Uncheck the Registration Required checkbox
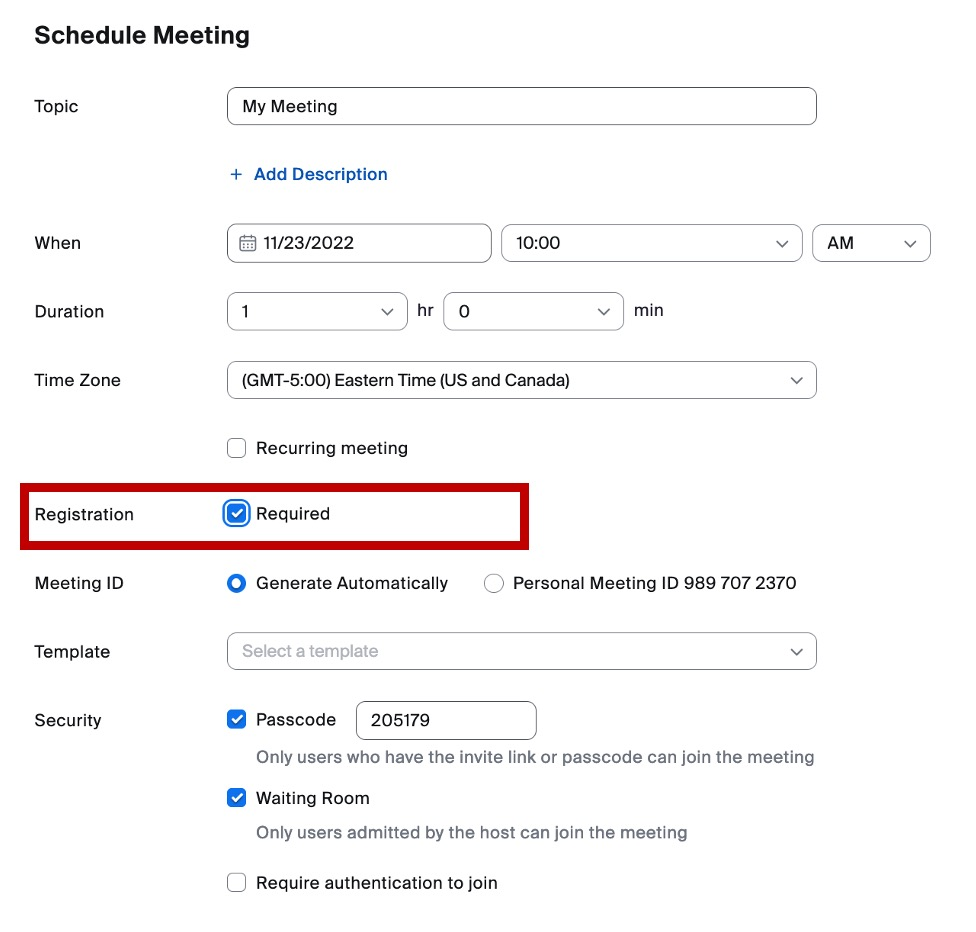 (236, 514)
